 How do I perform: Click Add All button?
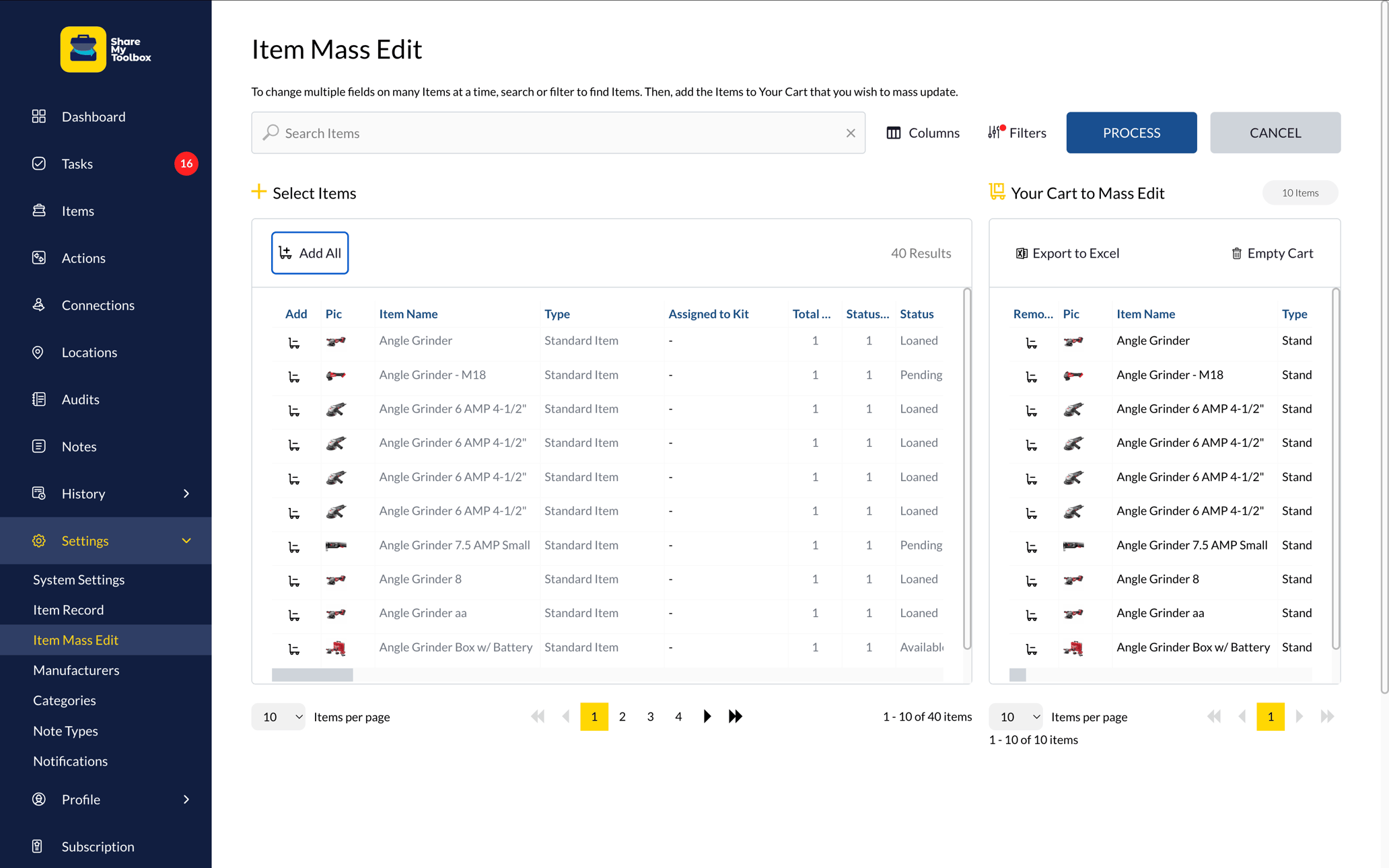click(310, 253)
